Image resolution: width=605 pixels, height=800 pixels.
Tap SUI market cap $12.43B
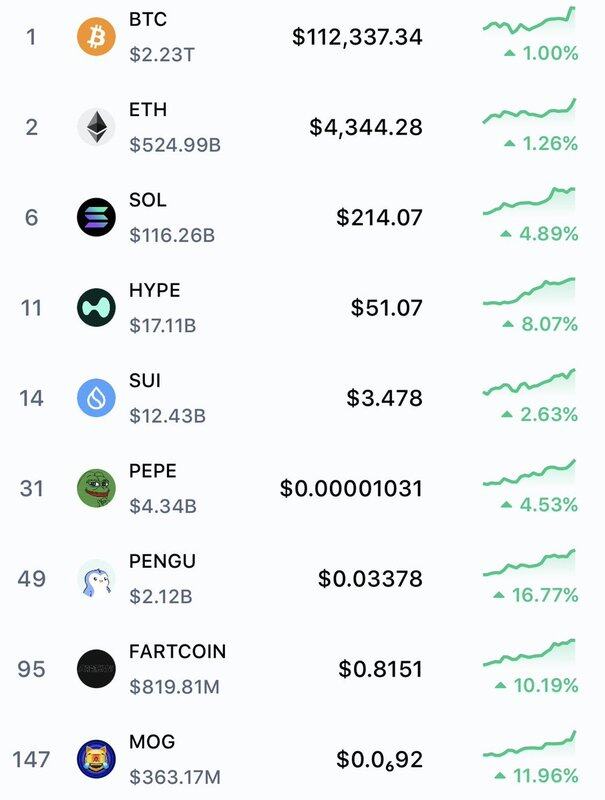(x=167, y=416)
